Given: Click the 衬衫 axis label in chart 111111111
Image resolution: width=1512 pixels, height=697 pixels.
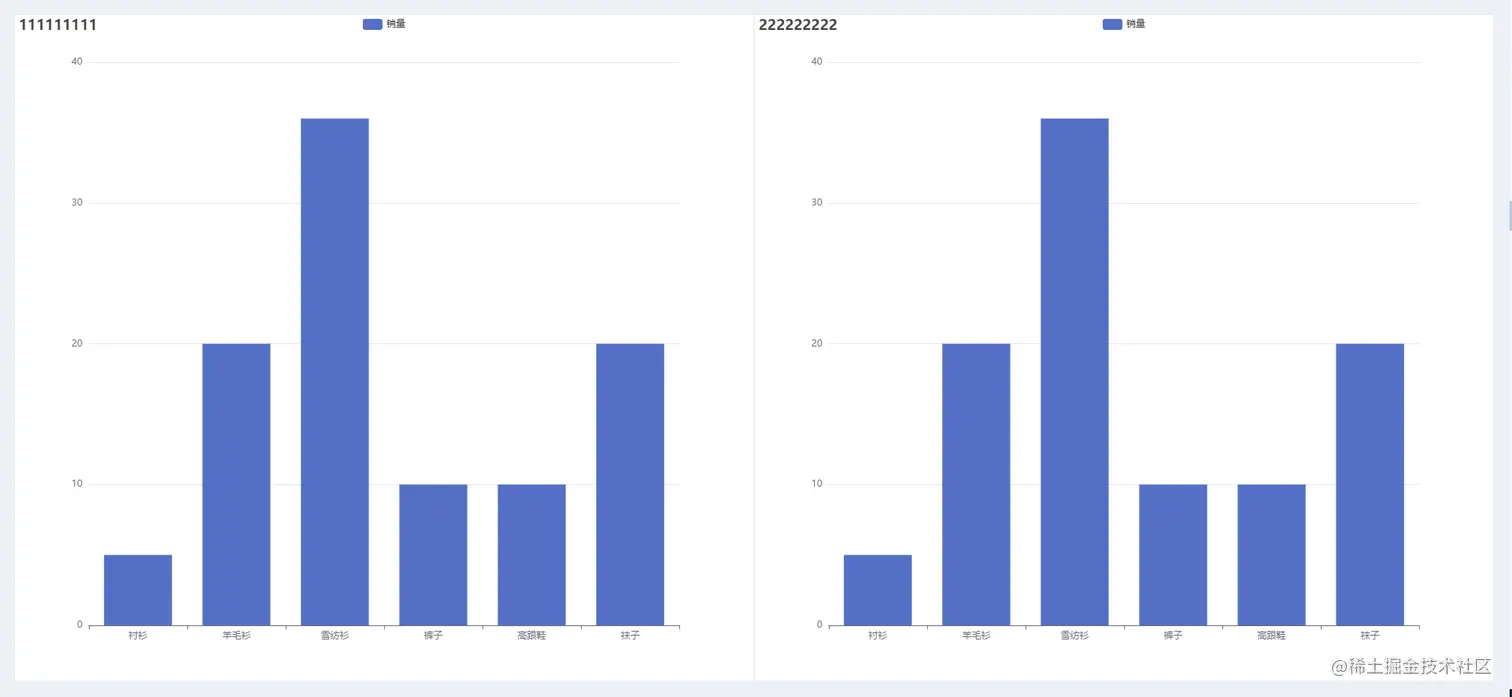Looking at the screenshot, I should point(138,636).
